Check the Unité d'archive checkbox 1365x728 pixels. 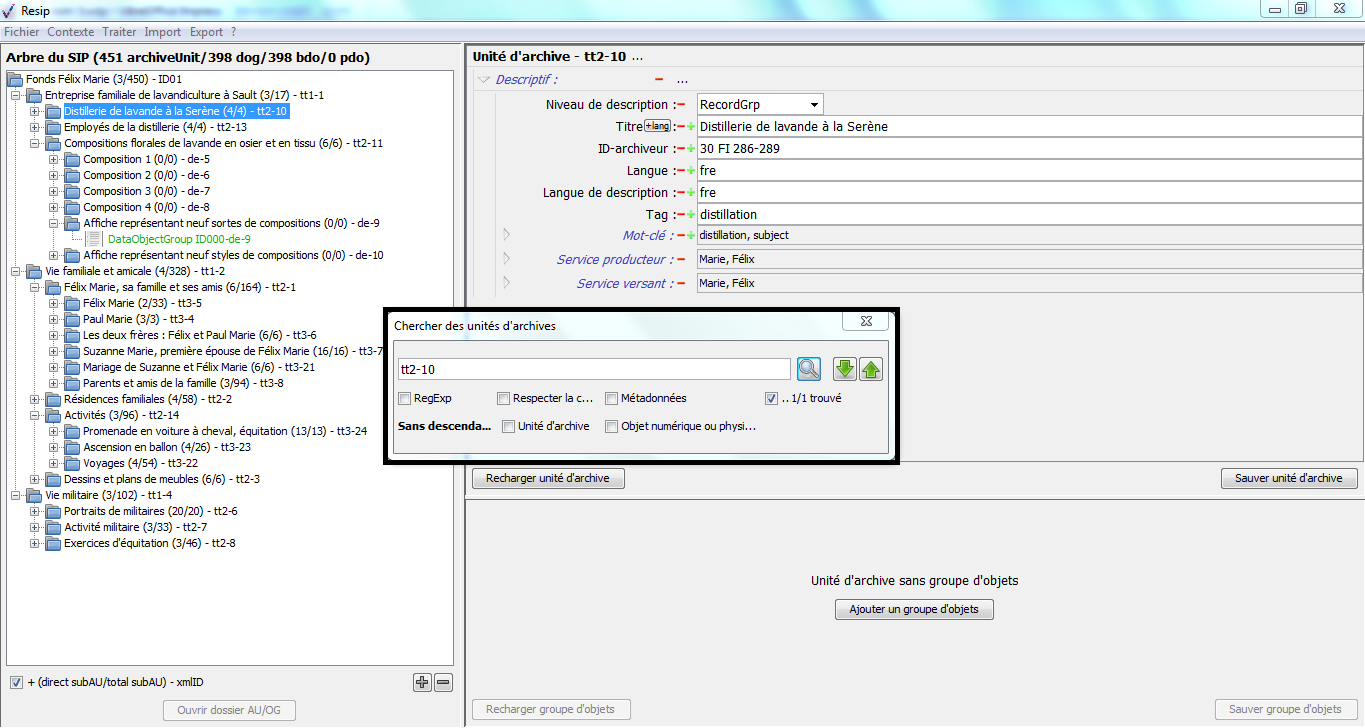click(x=509, y=426)
